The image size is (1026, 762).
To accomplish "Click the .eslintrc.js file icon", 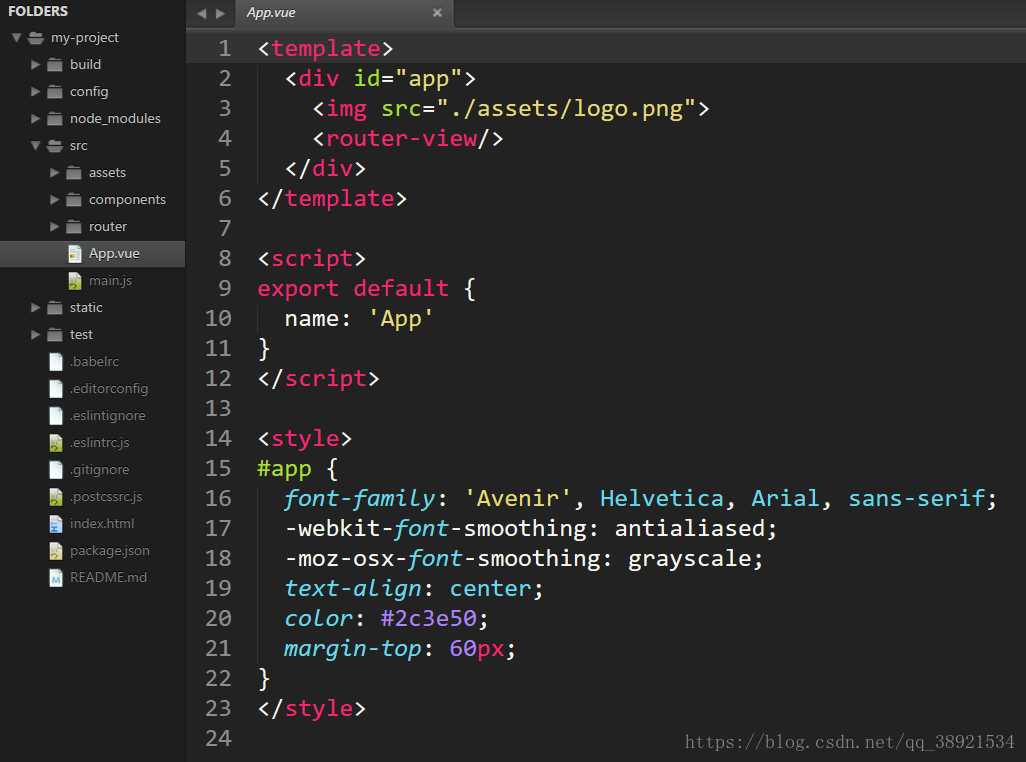I will click(56, 443).
